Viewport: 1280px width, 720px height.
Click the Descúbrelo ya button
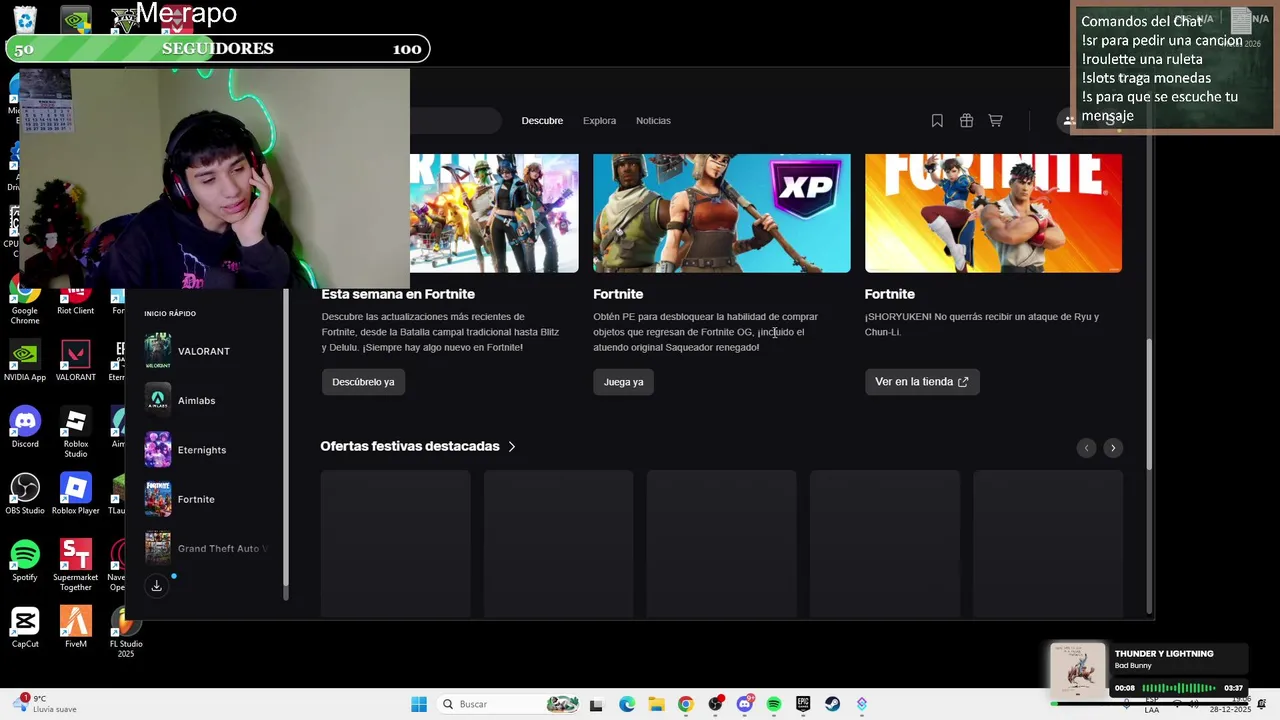363,382
